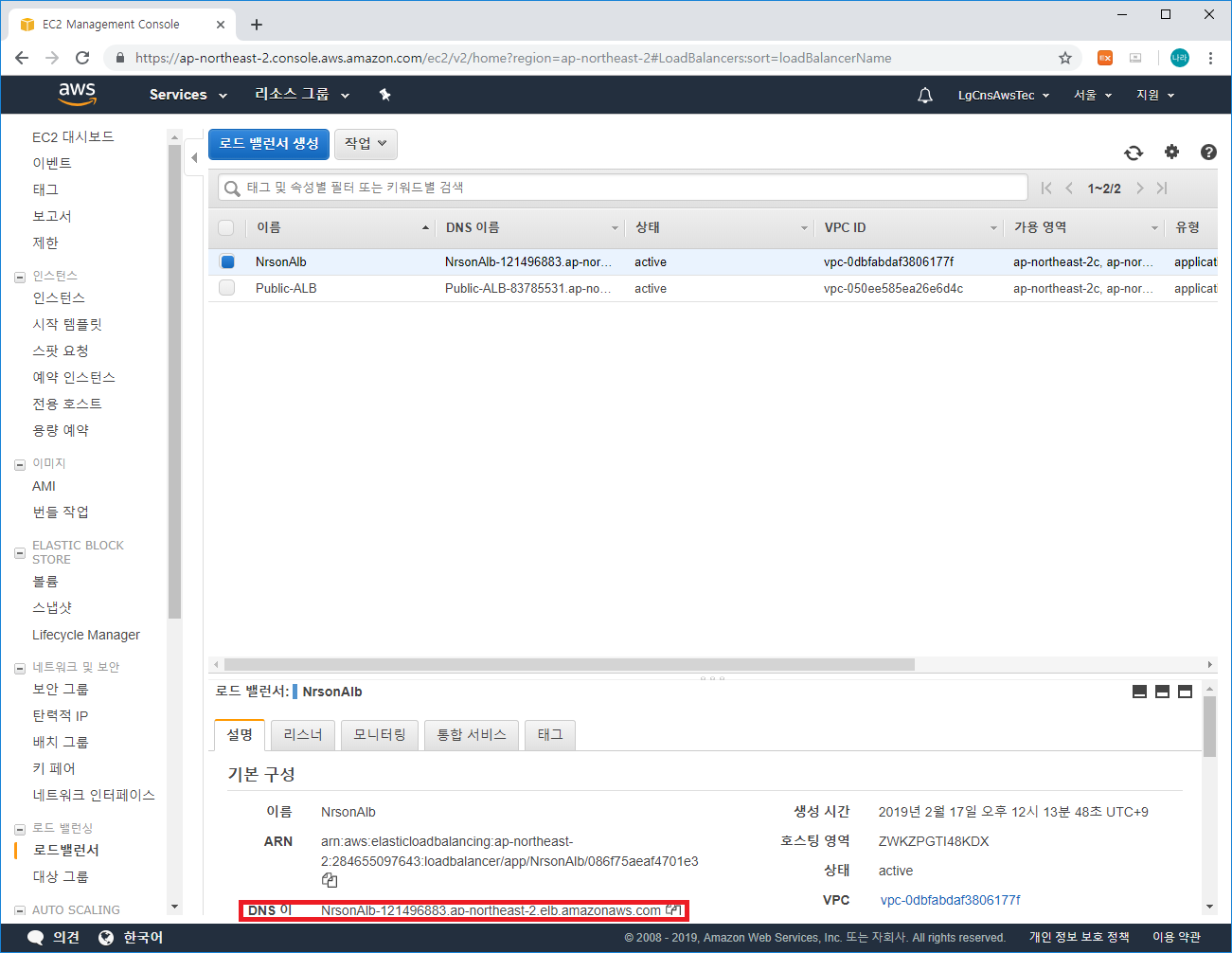
Task: Minimize the details panel layout icon
Action: (1140, 692)
